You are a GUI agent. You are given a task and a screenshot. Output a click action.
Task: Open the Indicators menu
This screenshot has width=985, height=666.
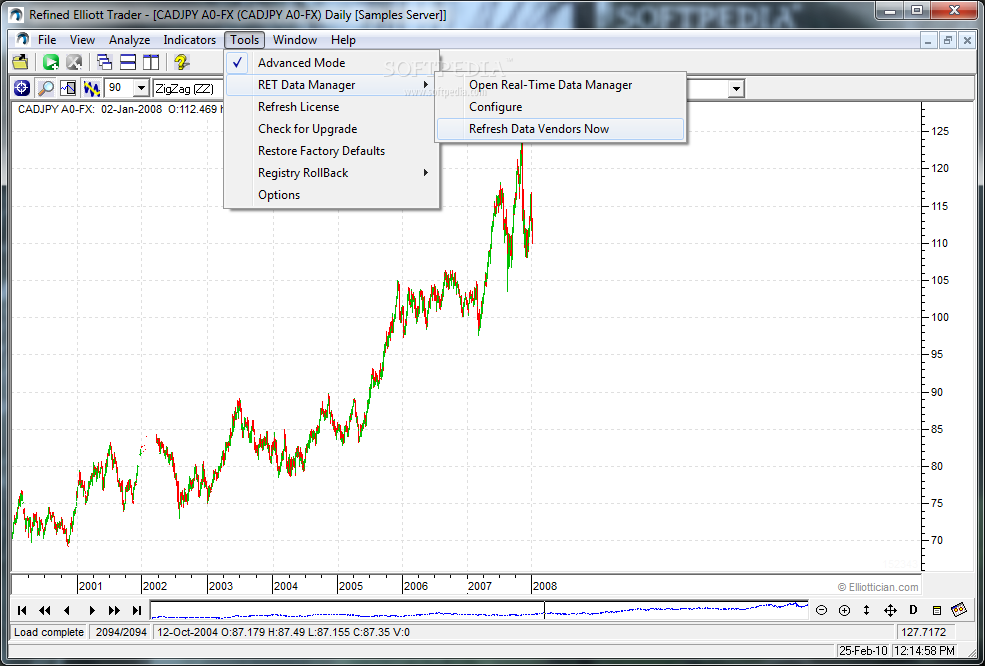190,40
